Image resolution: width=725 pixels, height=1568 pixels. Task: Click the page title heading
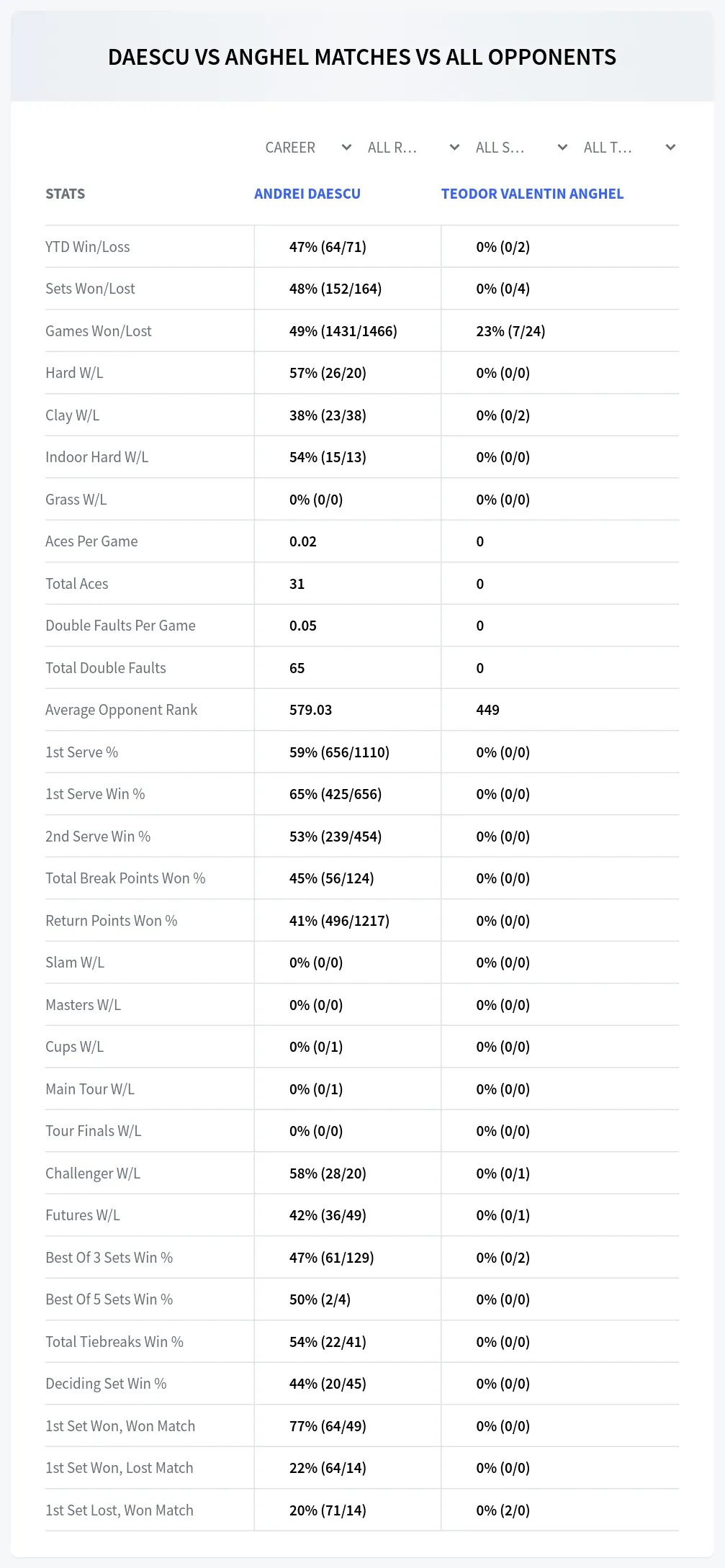pos(362,57)
